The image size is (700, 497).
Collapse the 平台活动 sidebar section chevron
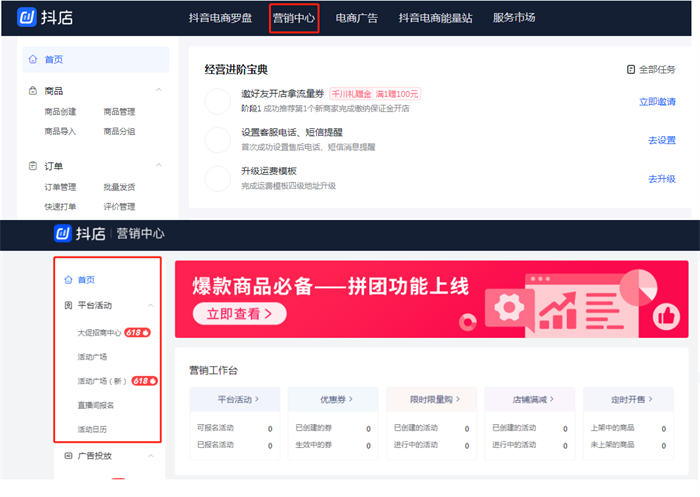tap(150, 305)
